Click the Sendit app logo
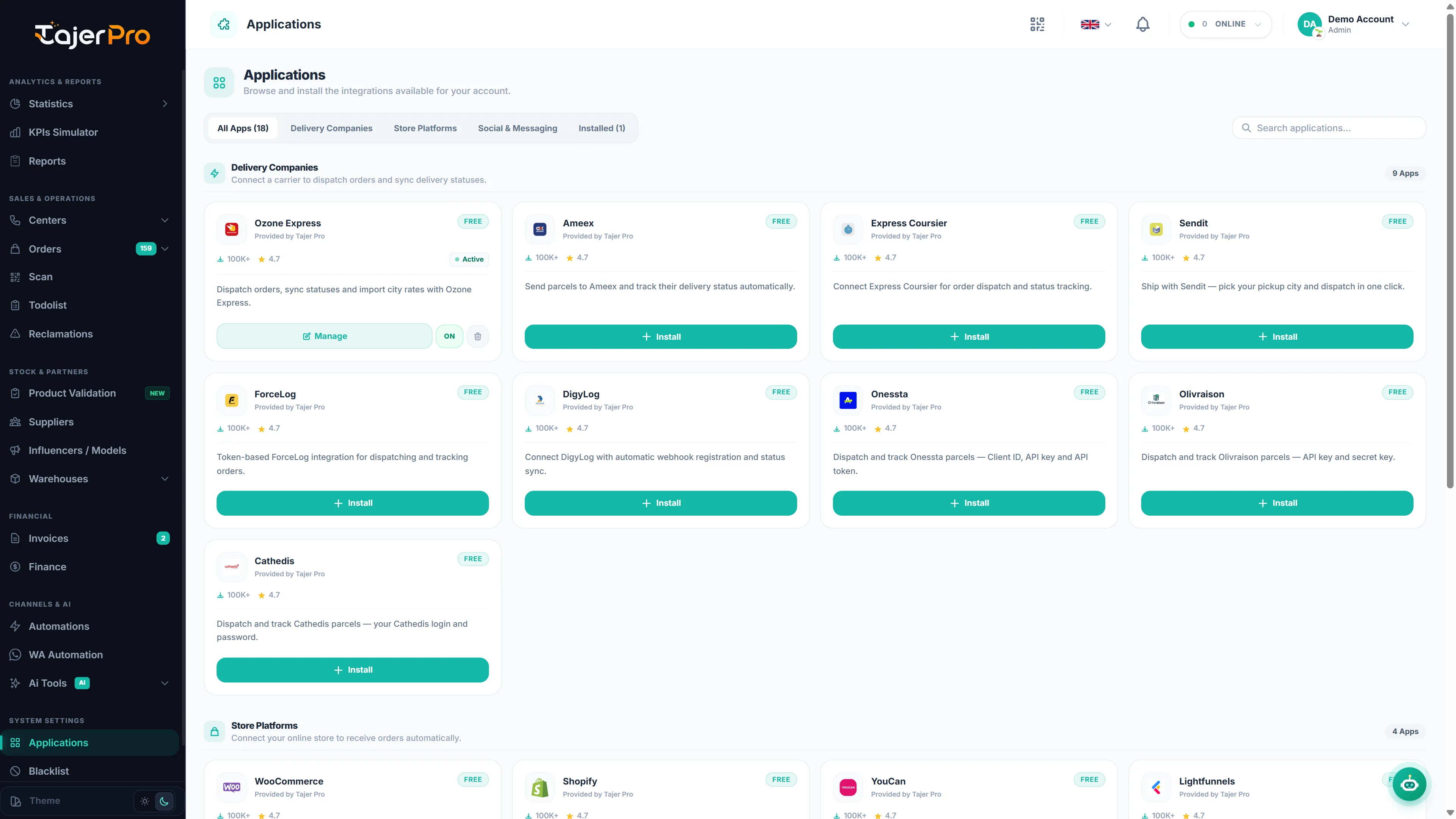The image size is (1456, 819). click(x=1156, y=229)
